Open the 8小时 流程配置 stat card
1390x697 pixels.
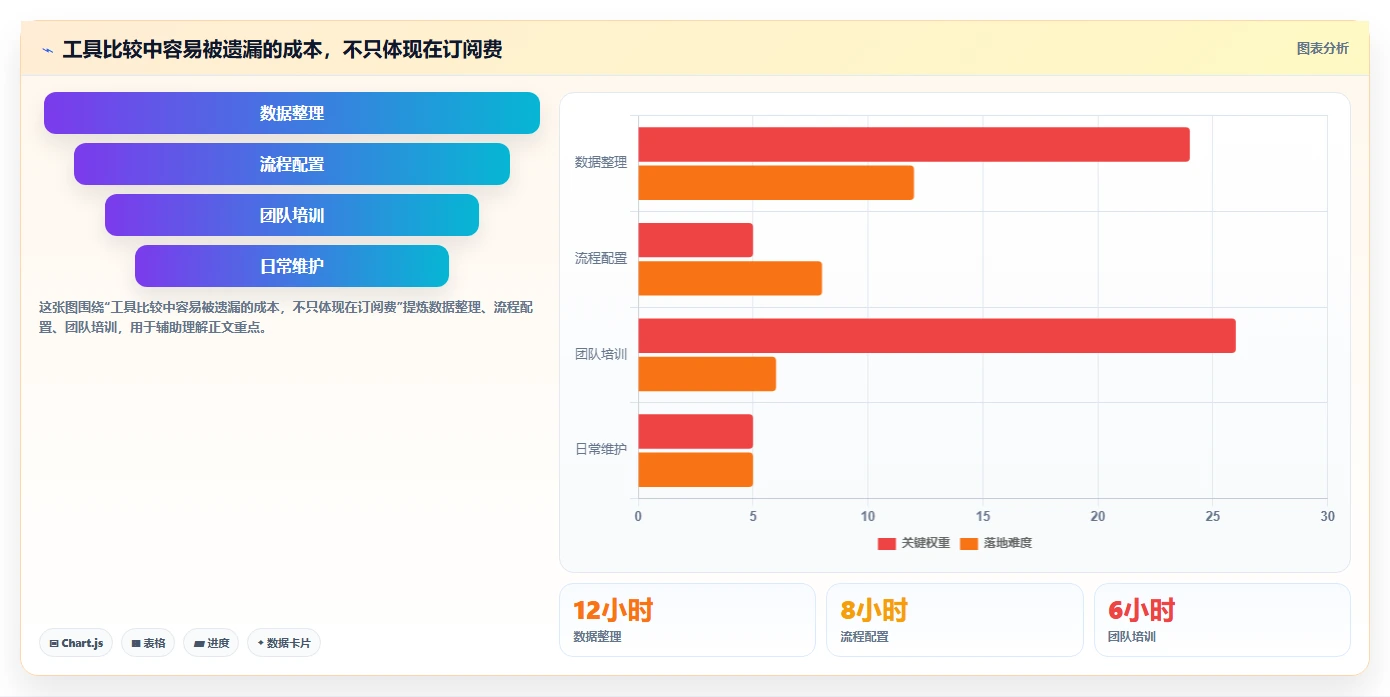954,620
